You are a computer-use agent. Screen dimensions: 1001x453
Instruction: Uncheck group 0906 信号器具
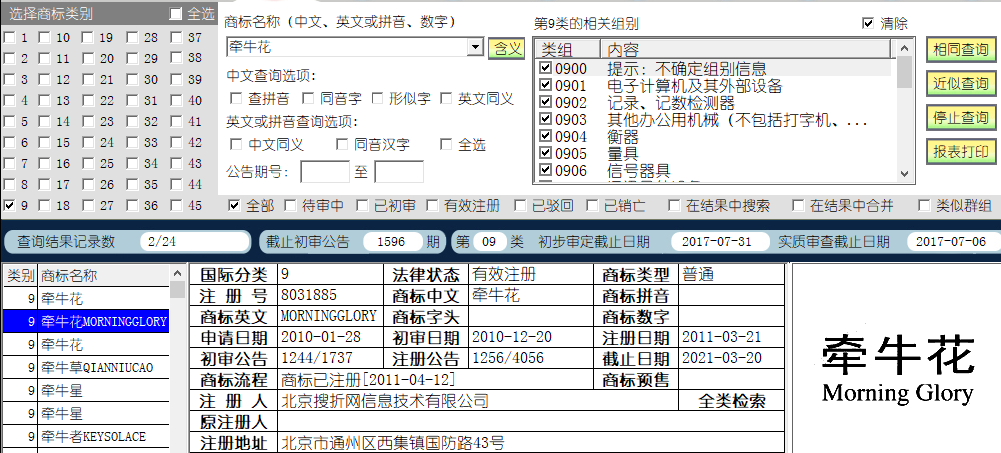click(x=546, y=170)
